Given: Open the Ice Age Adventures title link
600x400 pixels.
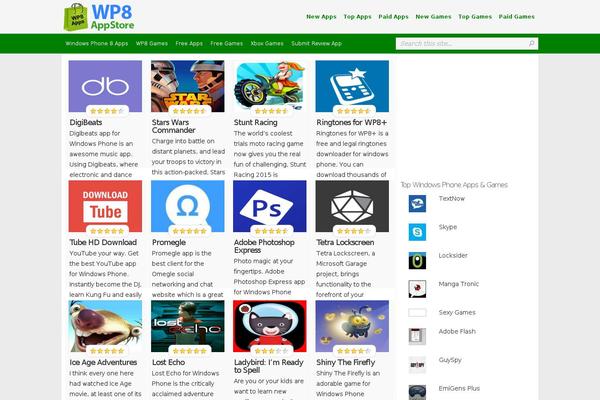Looking at the screenshot, I should click(103, 362).
